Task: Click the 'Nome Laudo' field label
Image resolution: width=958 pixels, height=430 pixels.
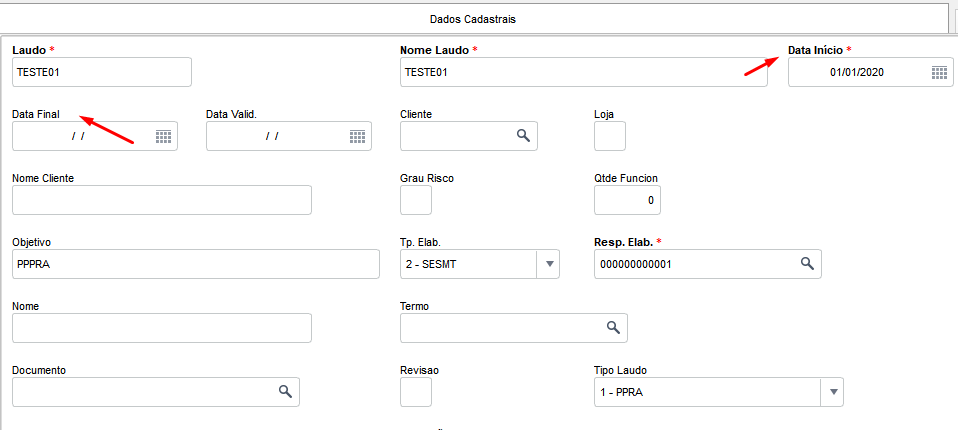Action: click(x=434, y=49)
